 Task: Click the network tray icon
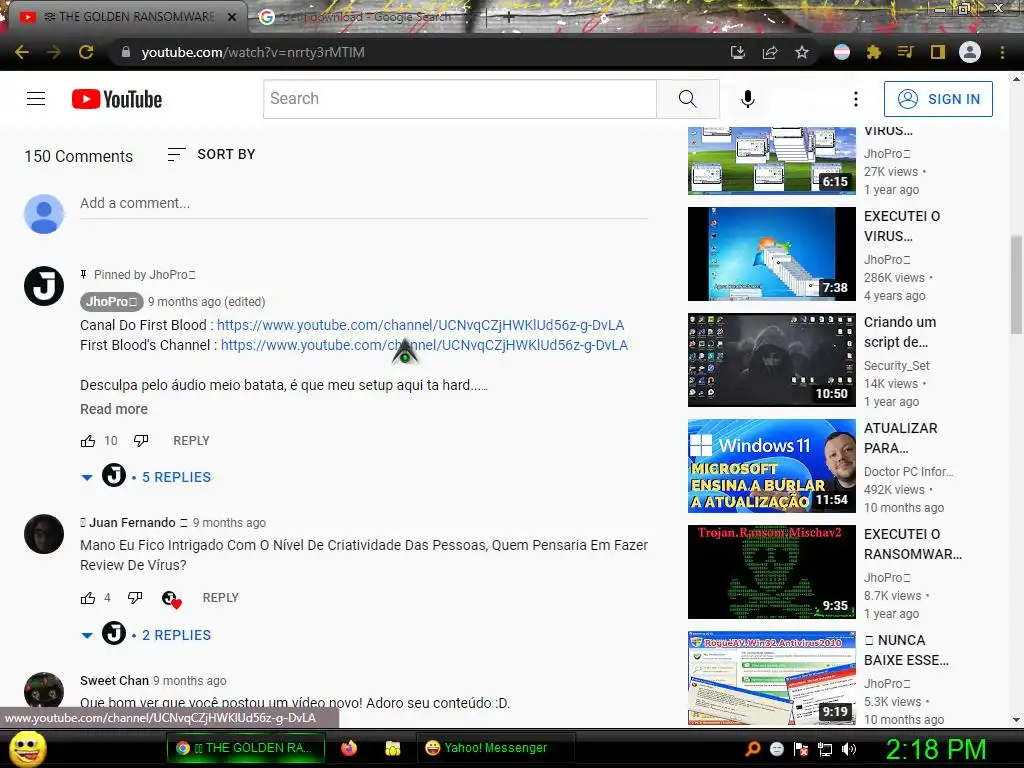[825, 749]
